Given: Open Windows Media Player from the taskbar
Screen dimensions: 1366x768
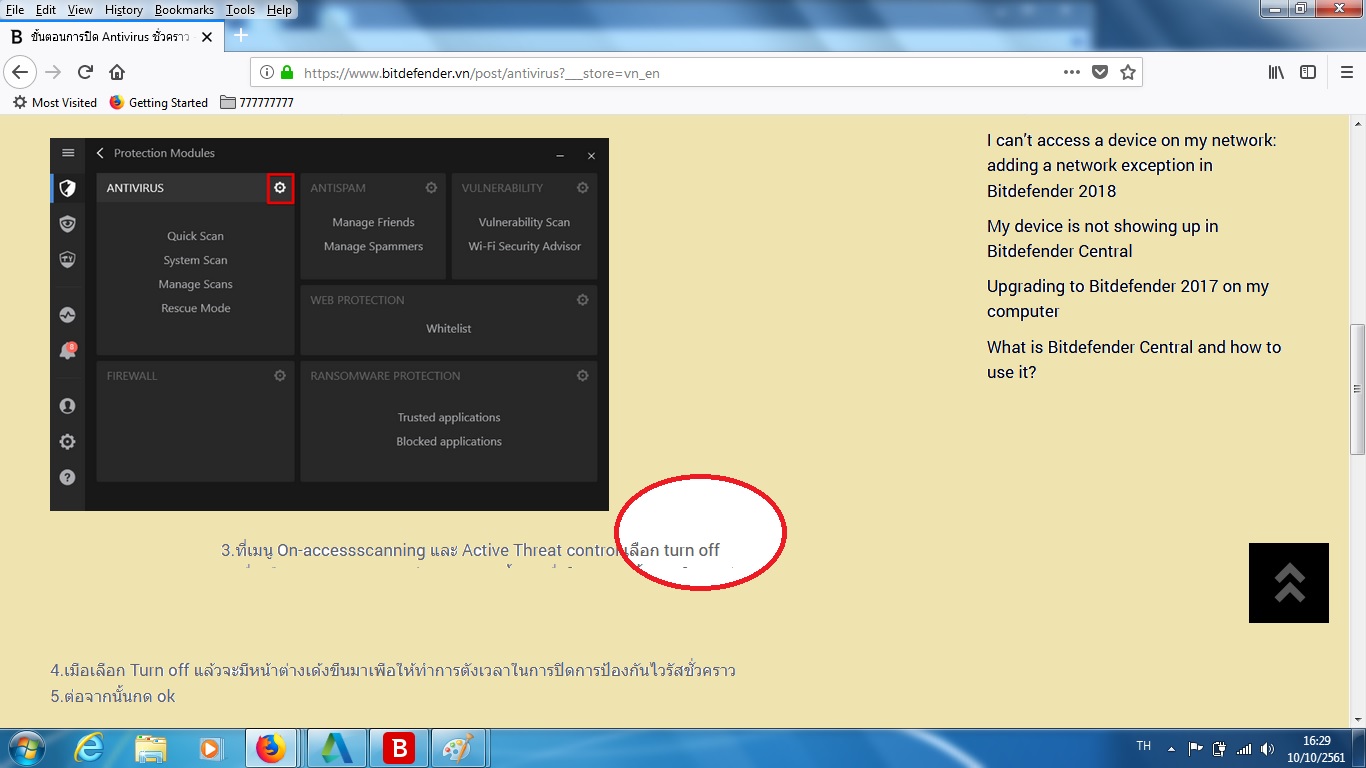Looking at the screenshot, I should pos(211,748).
